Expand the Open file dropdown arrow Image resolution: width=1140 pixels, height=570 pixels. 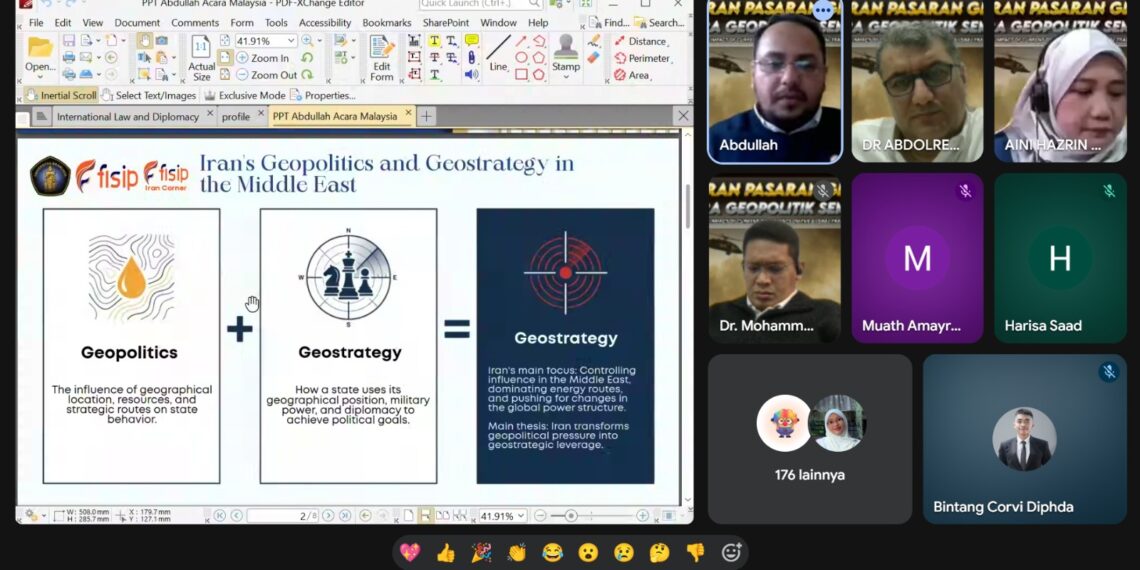pos(40,78)
